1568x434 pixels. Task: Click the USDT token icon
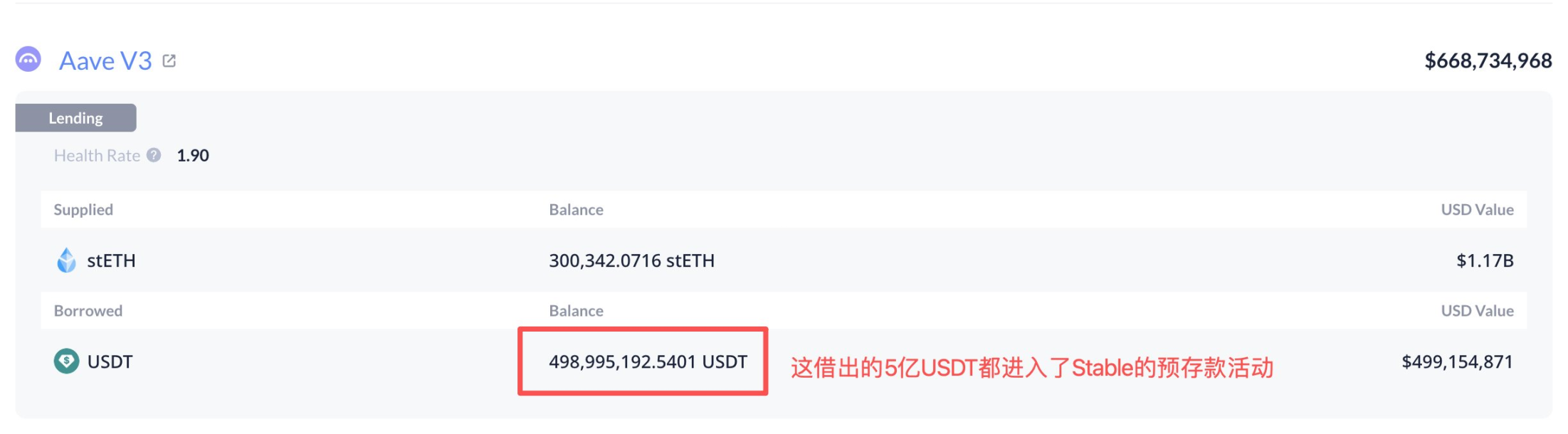pos(66,361)
